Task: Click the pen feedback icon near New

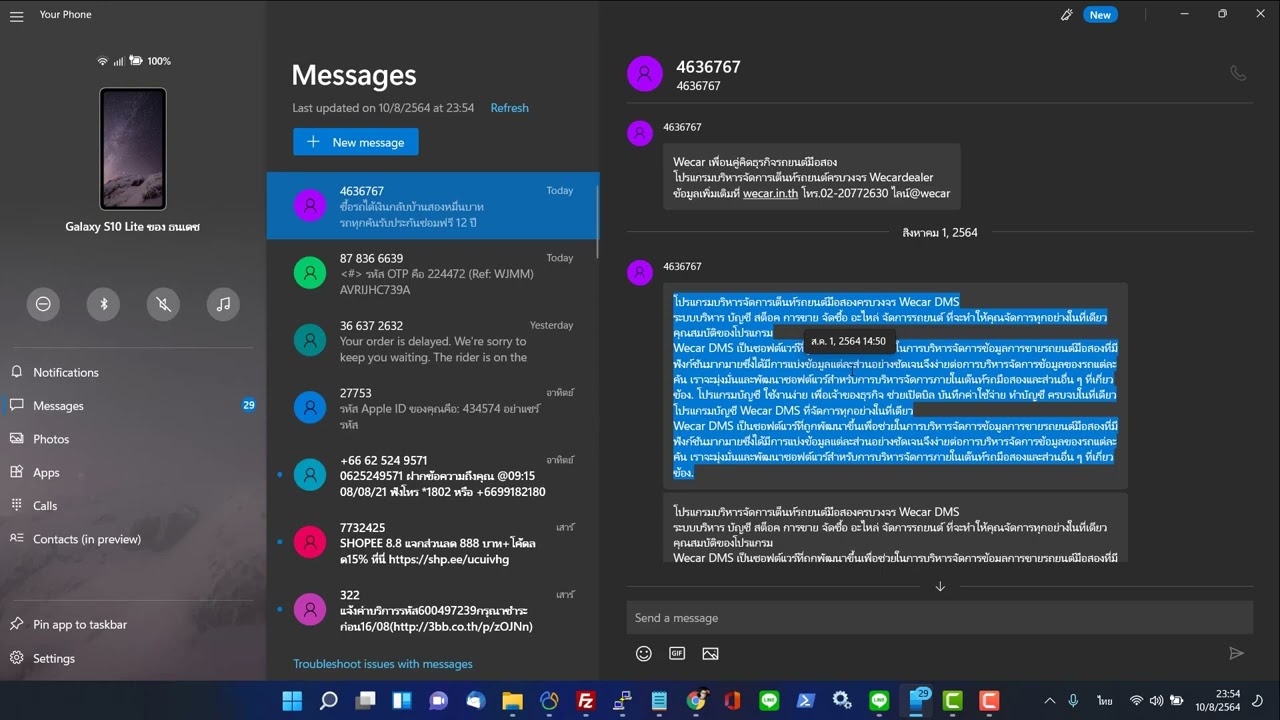Action: coord(1067,15)
